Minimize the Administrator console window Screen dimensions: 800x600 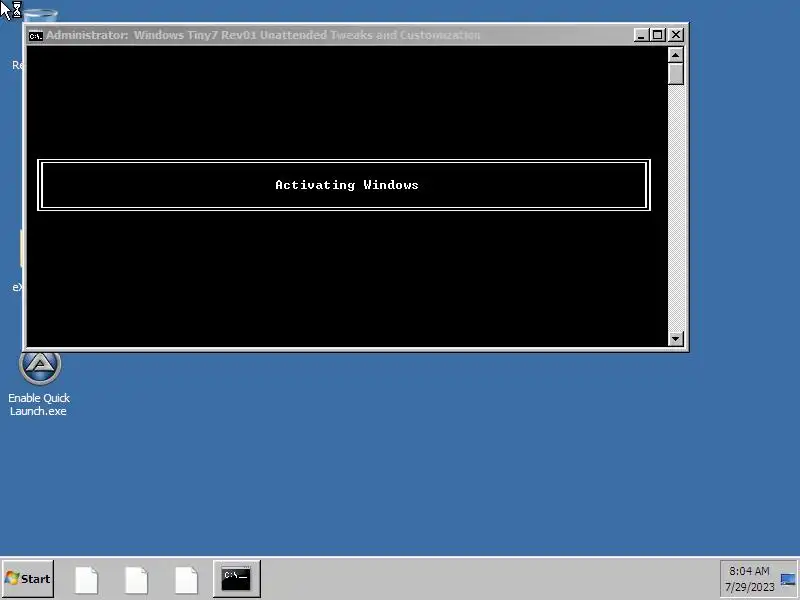point(641,35)
